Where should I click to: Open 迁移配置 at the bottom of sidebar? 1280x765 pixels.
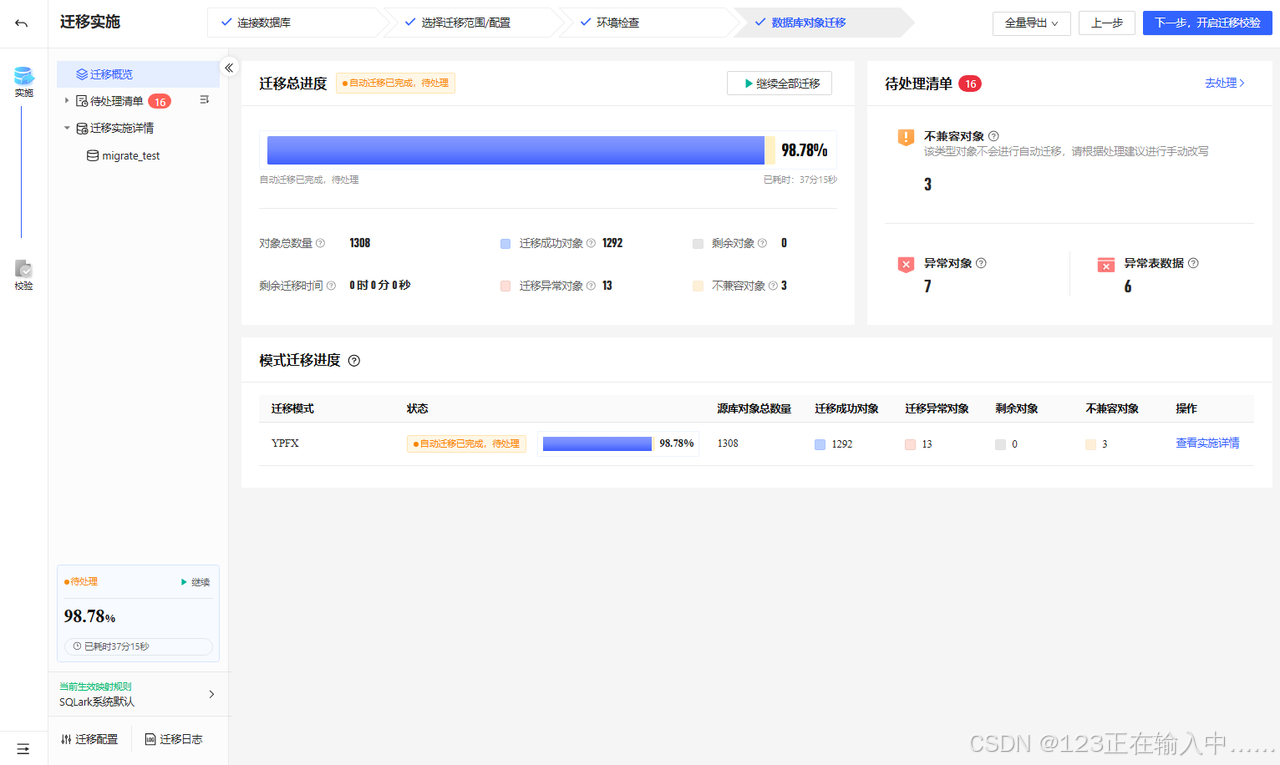(x=90, y=740)
